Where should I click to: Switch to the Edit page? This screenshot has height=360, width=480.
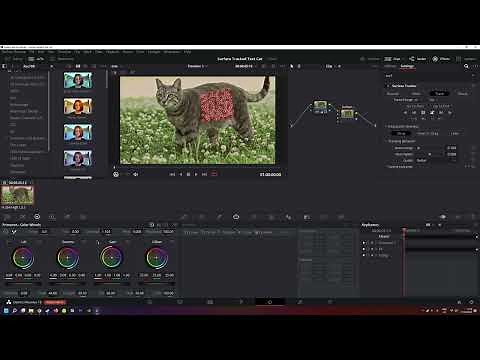point(210,302)
